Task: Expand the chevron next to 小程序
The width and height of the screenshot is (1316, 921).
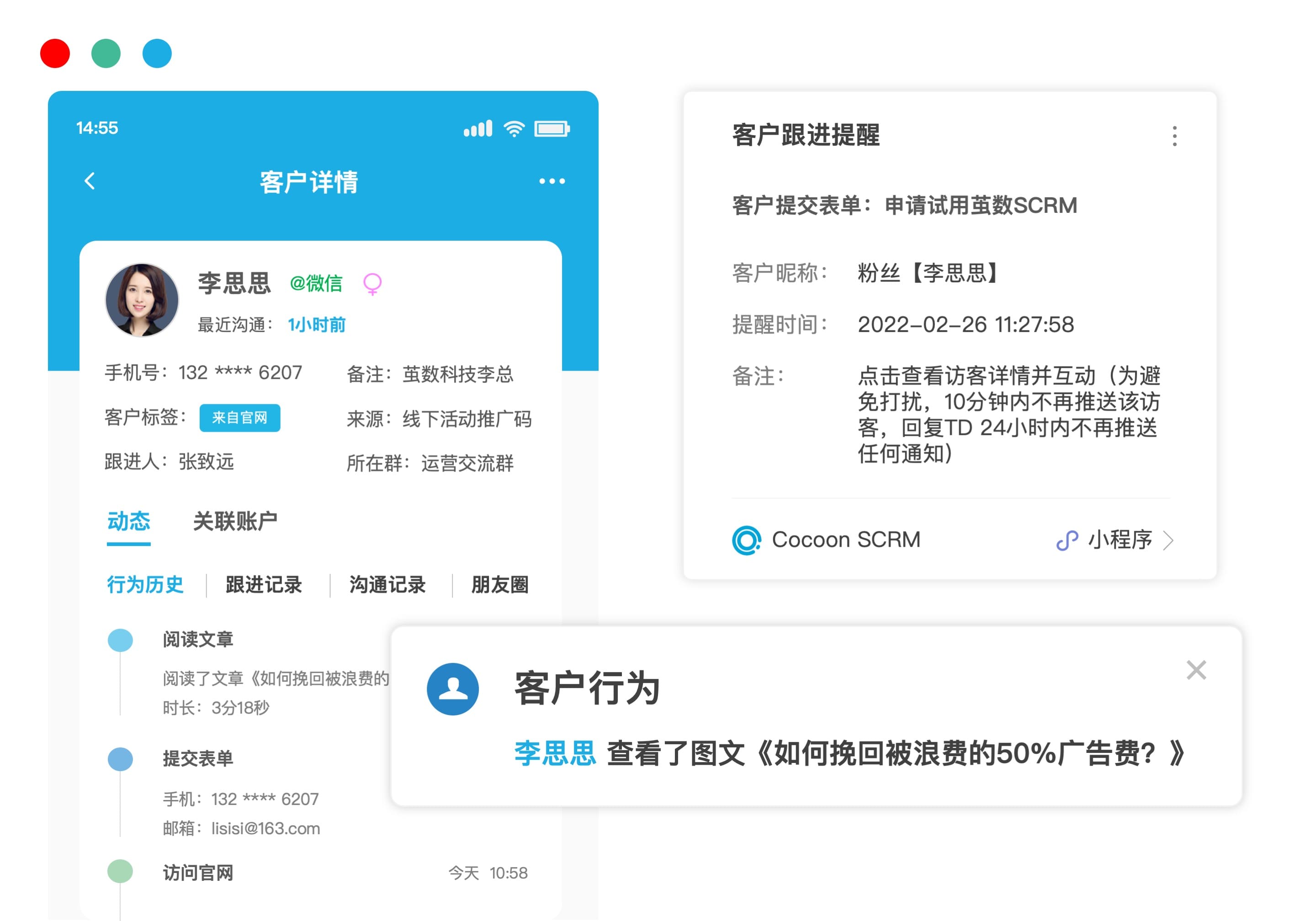Action: click(x=1168, y=540)
